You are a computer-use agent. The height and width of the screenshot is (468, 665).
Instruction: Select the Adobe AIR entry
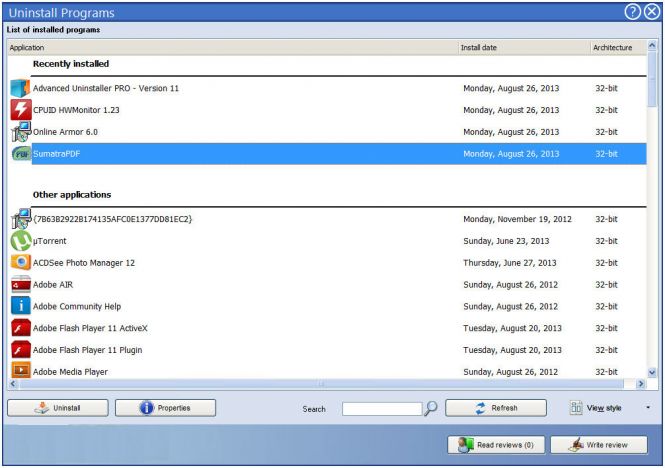click(x=53, y=285)
